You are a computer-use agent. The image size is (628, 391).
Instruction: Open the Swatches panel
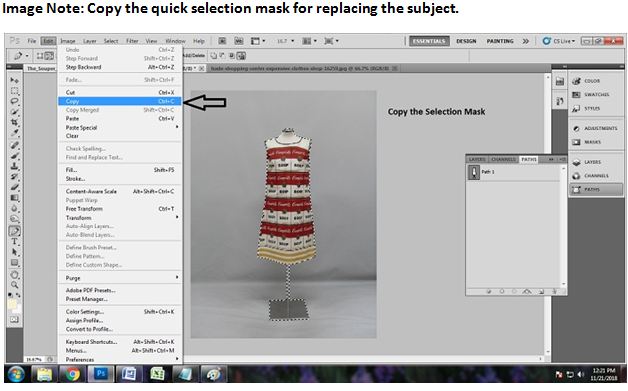click(591, 95)
